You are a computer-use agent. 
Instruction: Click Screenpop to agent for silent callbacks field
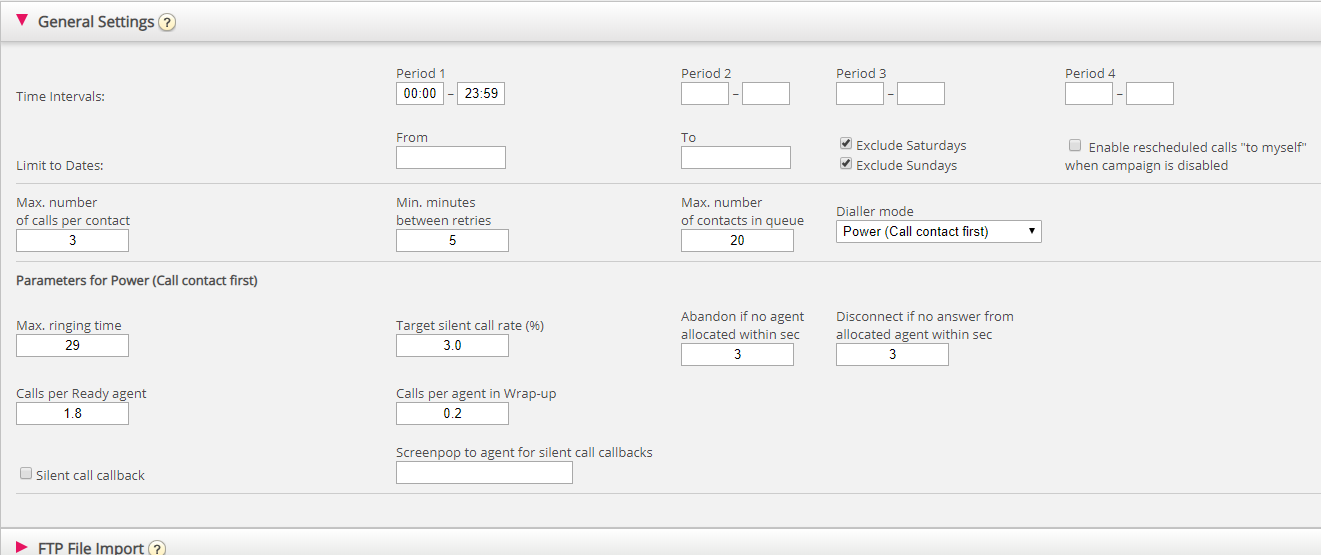[484, 473]
